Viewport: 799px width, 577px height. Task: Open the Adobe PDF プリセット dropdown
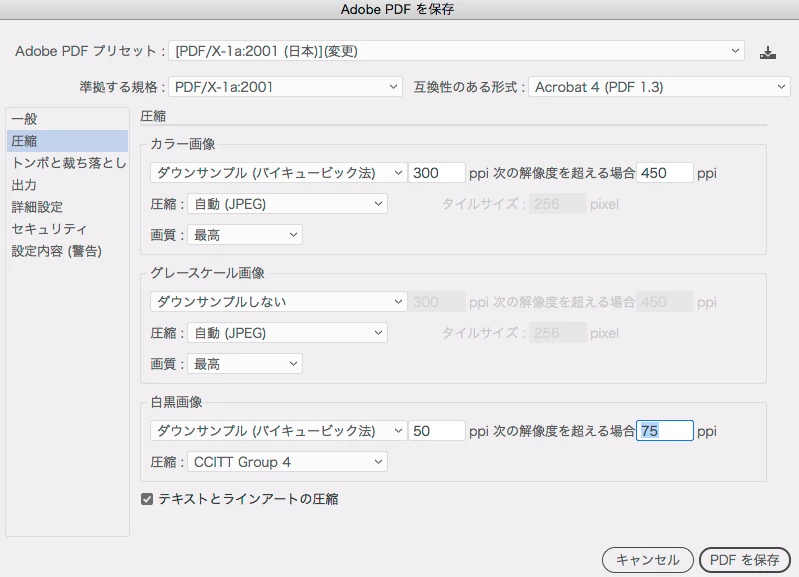456,51
